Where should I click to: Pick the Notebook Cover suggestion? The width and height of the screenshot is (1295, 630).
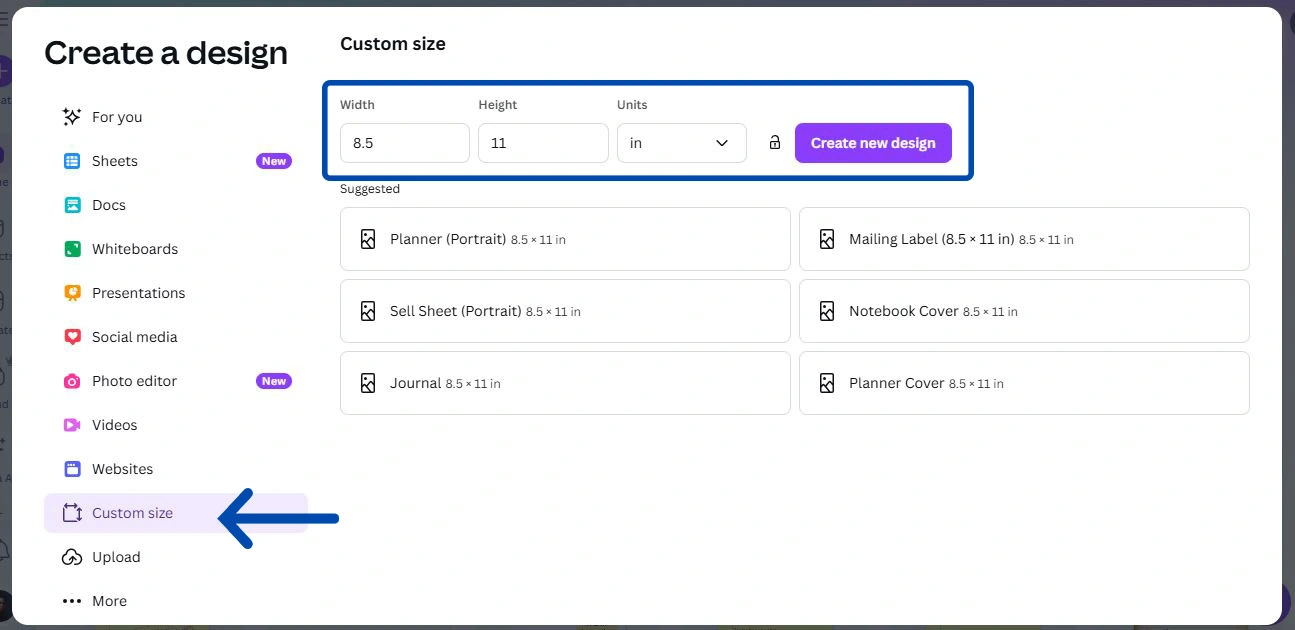(1024, 311)
